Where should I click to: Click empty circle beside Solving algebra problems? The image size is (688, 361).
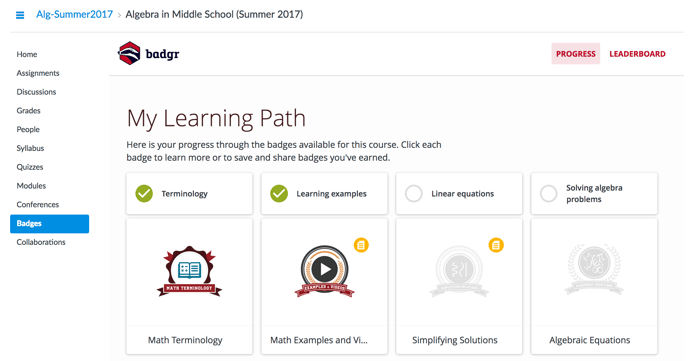548,193
